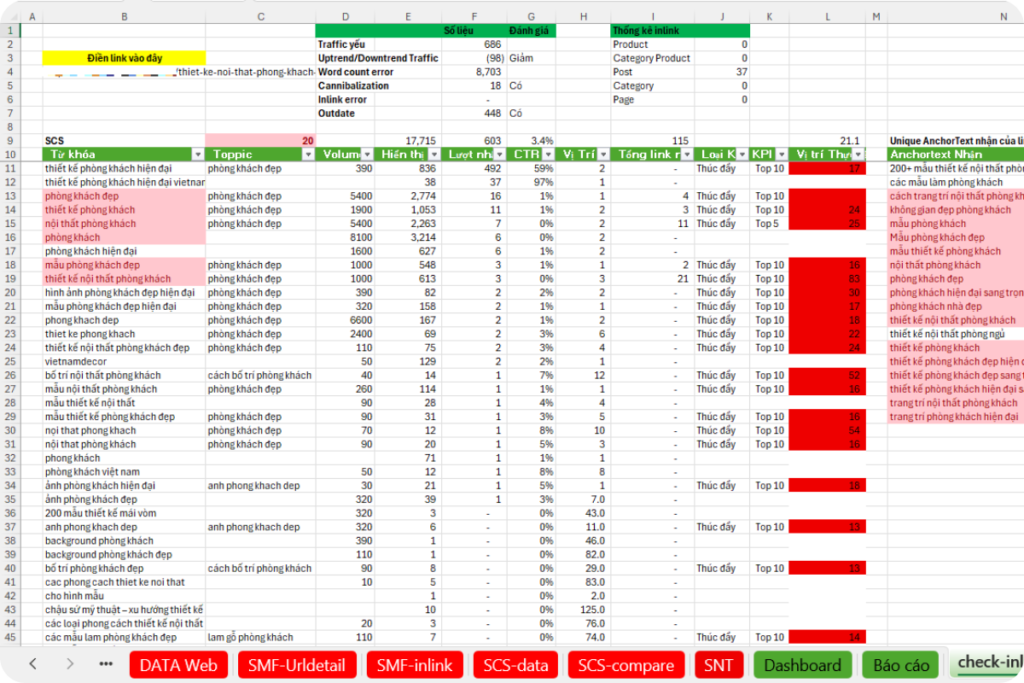Open the check-inlink sheet tab
This screenshot has width=1024, height=683.
(x=987, y=662)
